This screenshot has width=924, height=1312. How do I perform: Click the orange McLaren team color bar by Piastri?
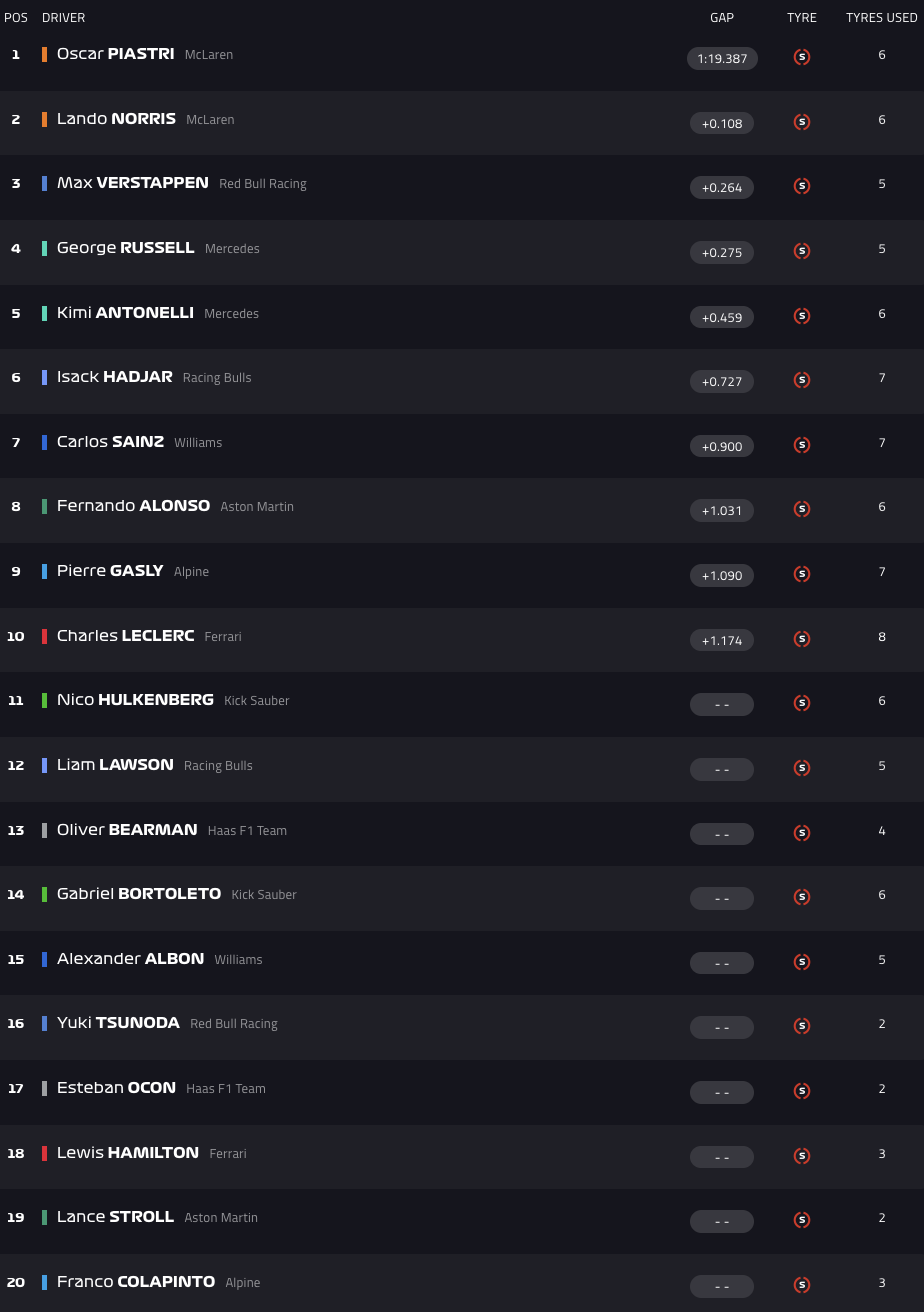coord(44,54)
